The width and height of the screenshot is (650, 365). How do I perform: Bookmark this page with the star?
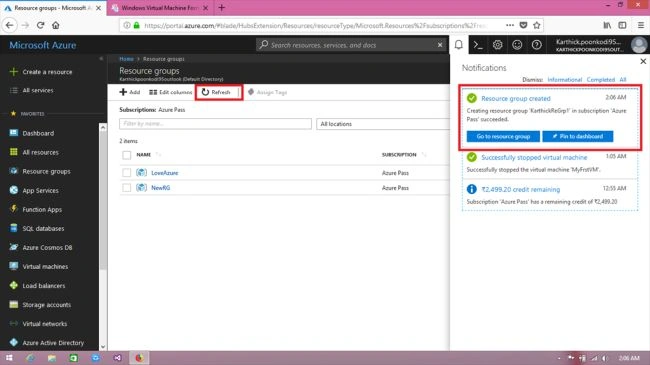coord(537,25)
